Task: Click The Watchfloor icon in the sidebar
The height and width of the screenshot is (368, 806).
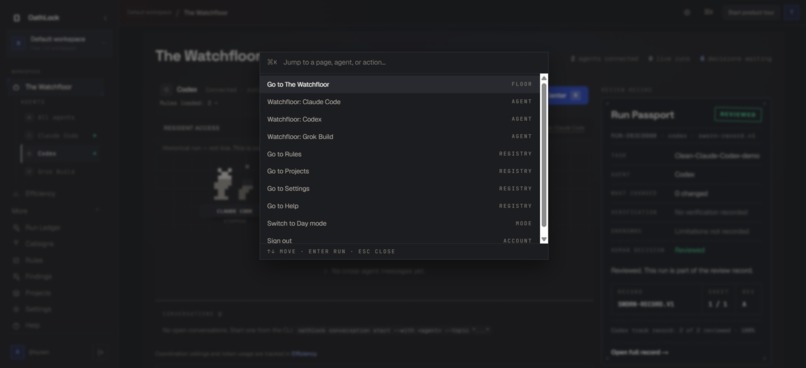Action: click(16, 87)
